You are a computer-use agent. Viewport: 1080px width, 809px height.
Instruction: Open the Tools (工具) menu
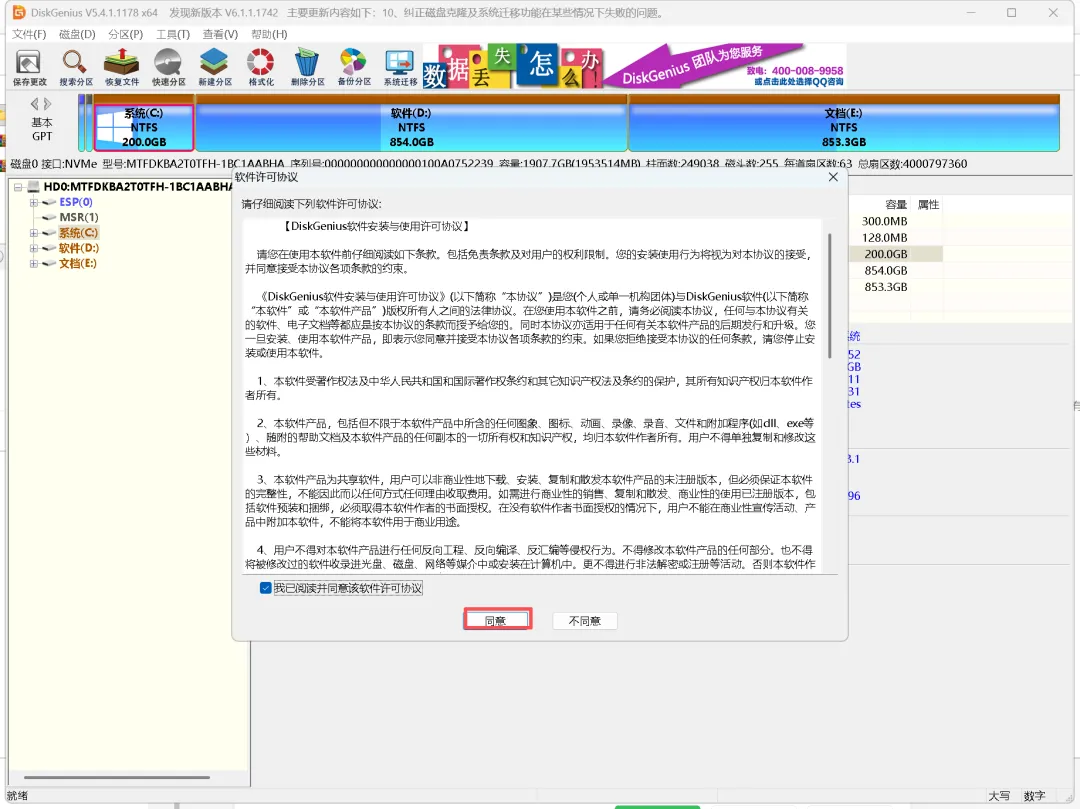(173, 34)
